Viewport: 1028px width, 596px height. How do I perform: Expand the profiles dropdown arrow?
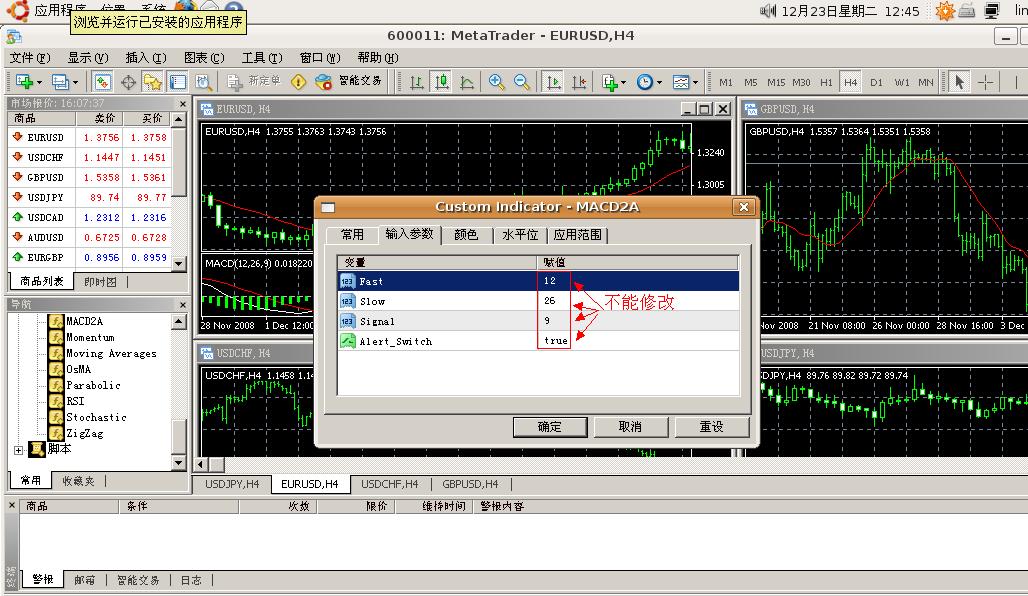tap(75, 83)
